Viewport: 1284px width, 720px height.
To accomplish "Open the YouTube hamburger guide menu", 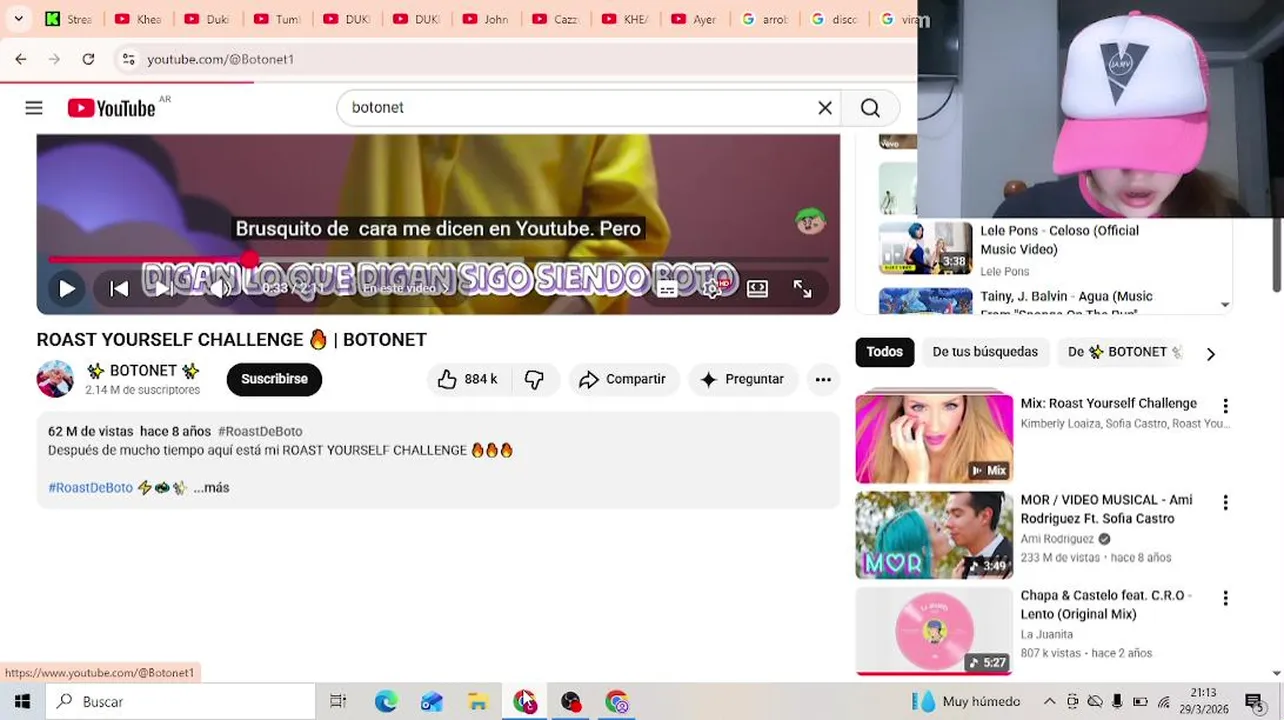I will [34, 108].
